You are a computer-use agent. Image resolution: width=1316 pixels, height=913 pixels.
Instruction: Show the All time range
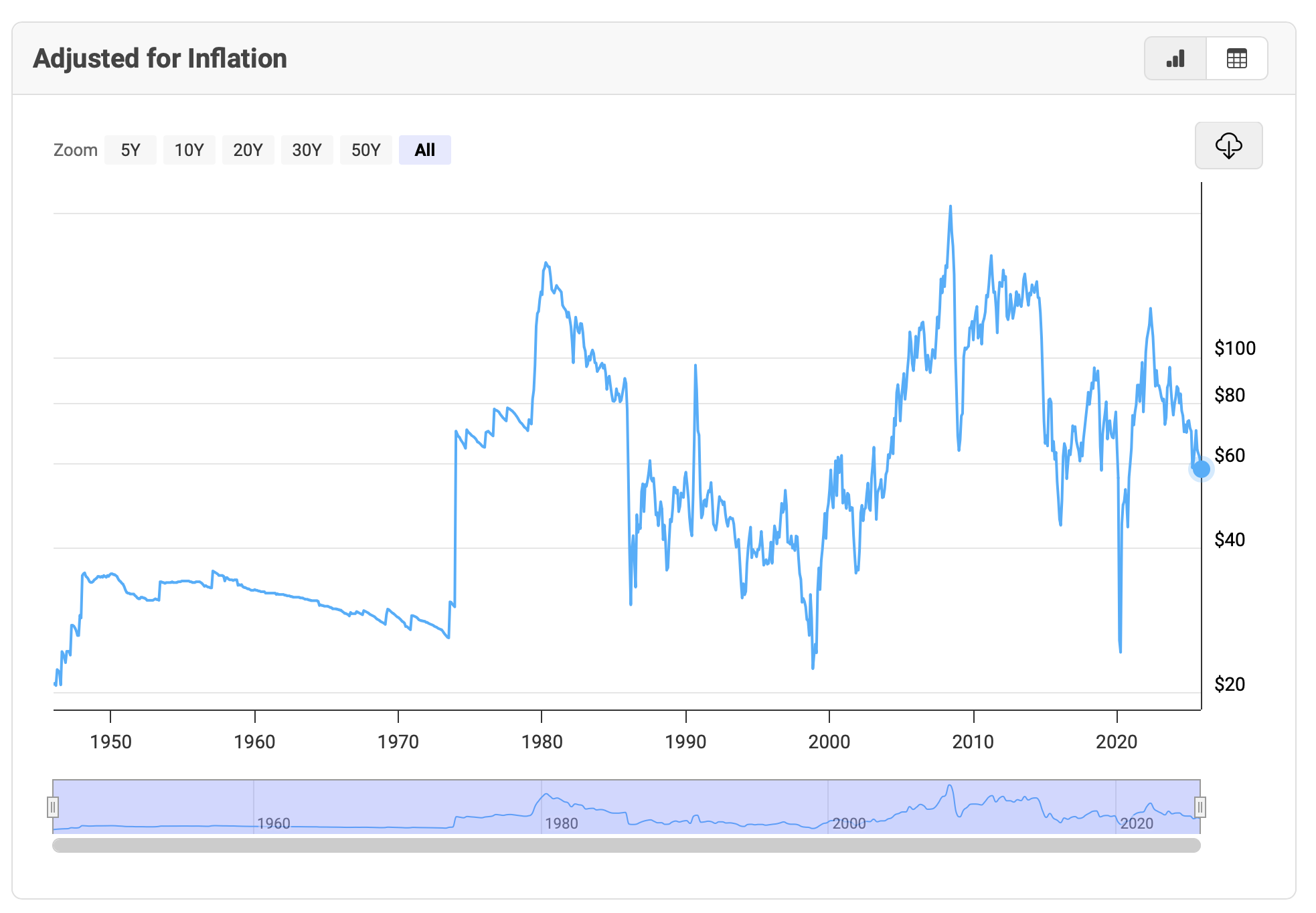pyautogui.click(x=424, y=150)
